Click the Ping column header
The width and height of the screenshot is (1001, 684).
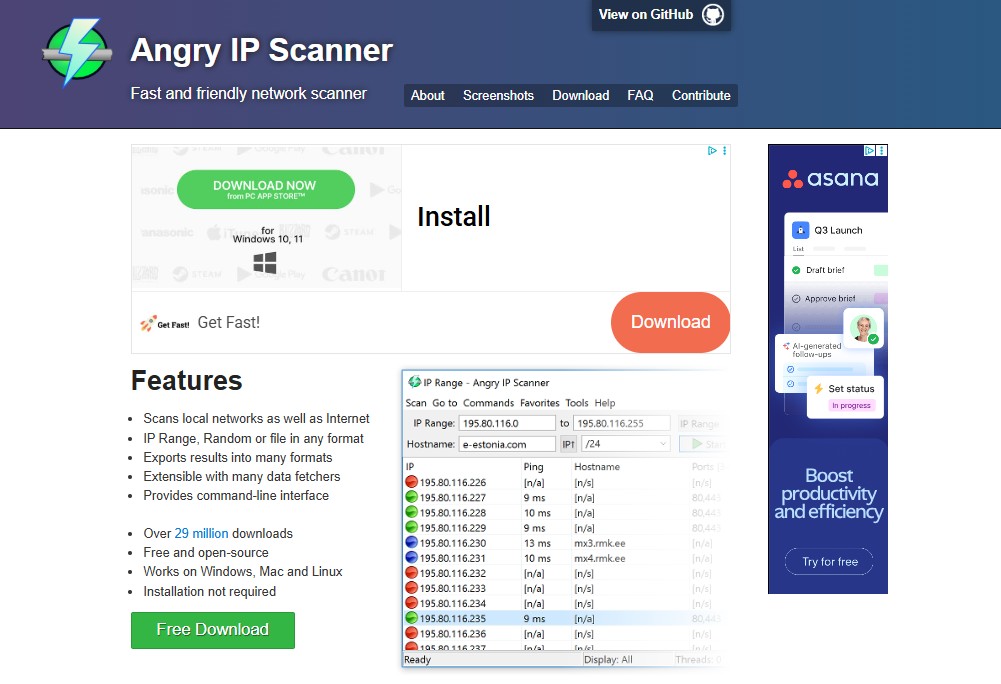(533, 467)
